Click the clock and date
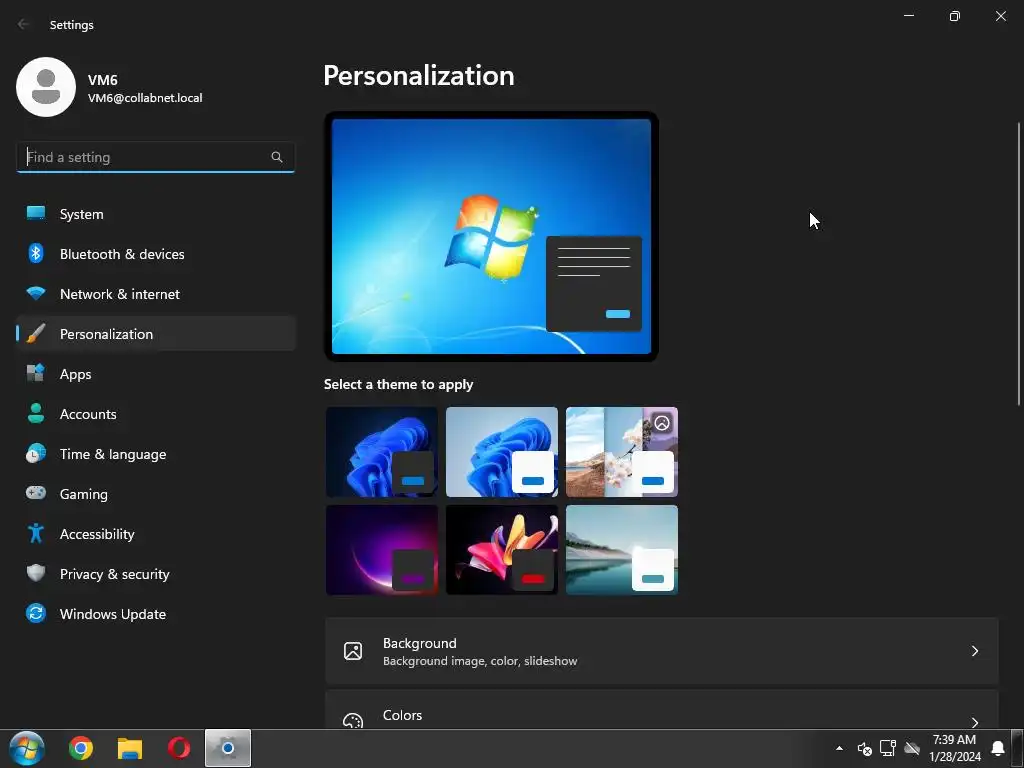Image resolution: width=1024 pixels, height=768 pixels. pyautogui.click(x=954, y=748)
